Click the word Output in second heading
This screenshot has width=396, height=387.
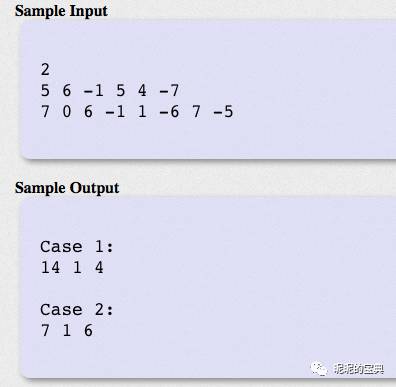click(94, 188)
